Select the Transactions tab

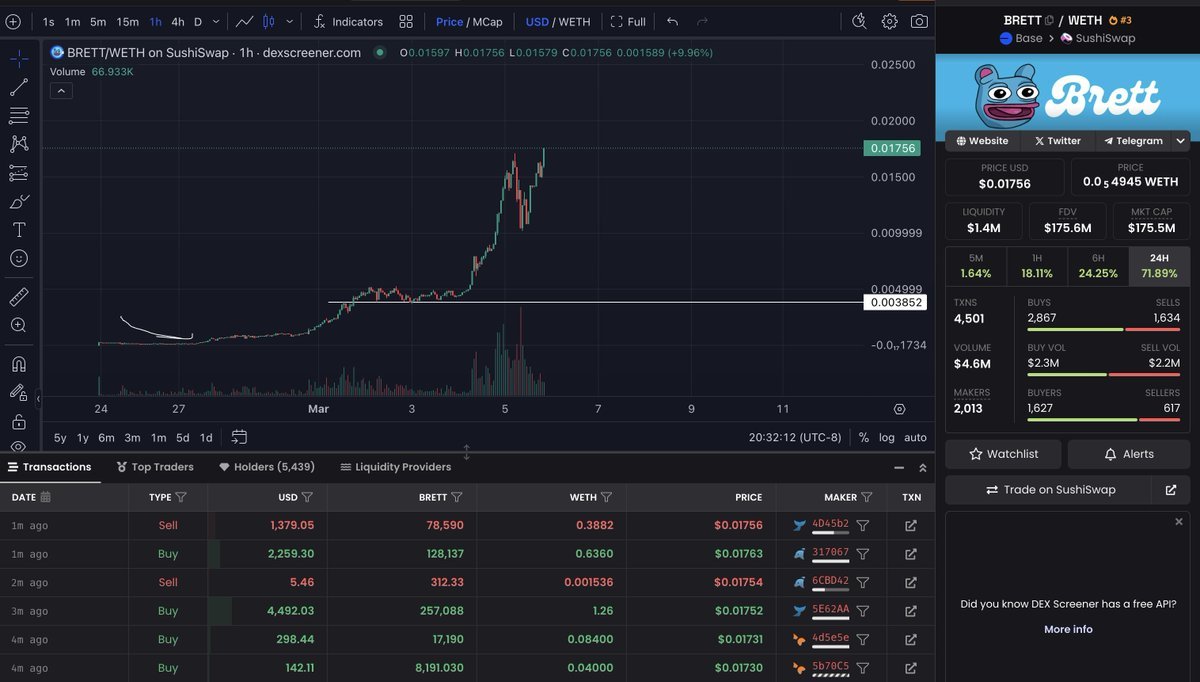[x=50, y=467]
